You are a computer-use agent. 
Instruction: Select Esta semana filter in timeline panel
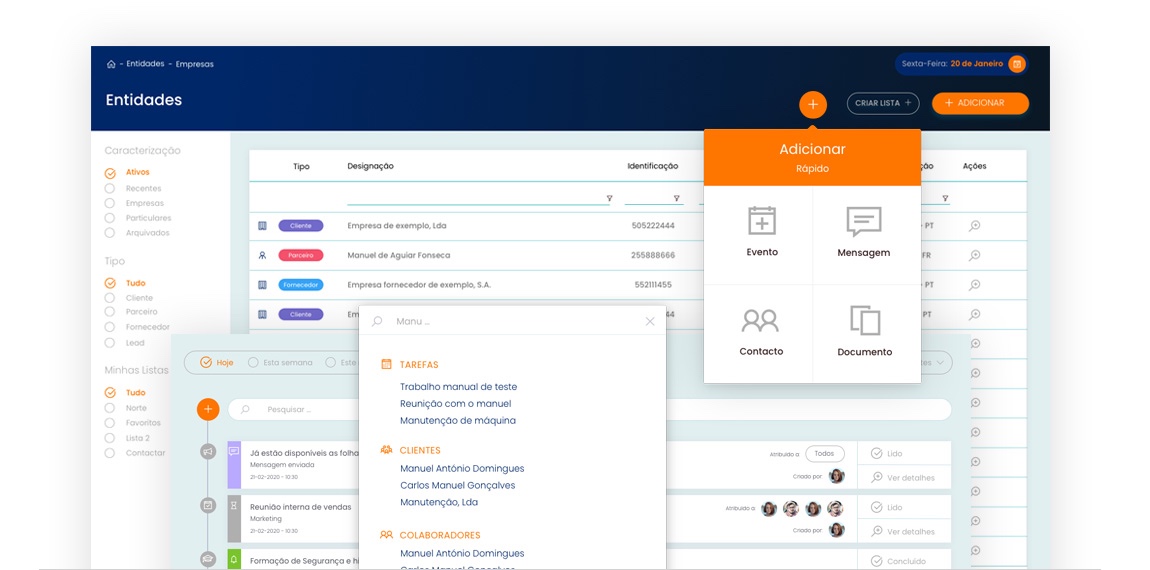(280, 362)
